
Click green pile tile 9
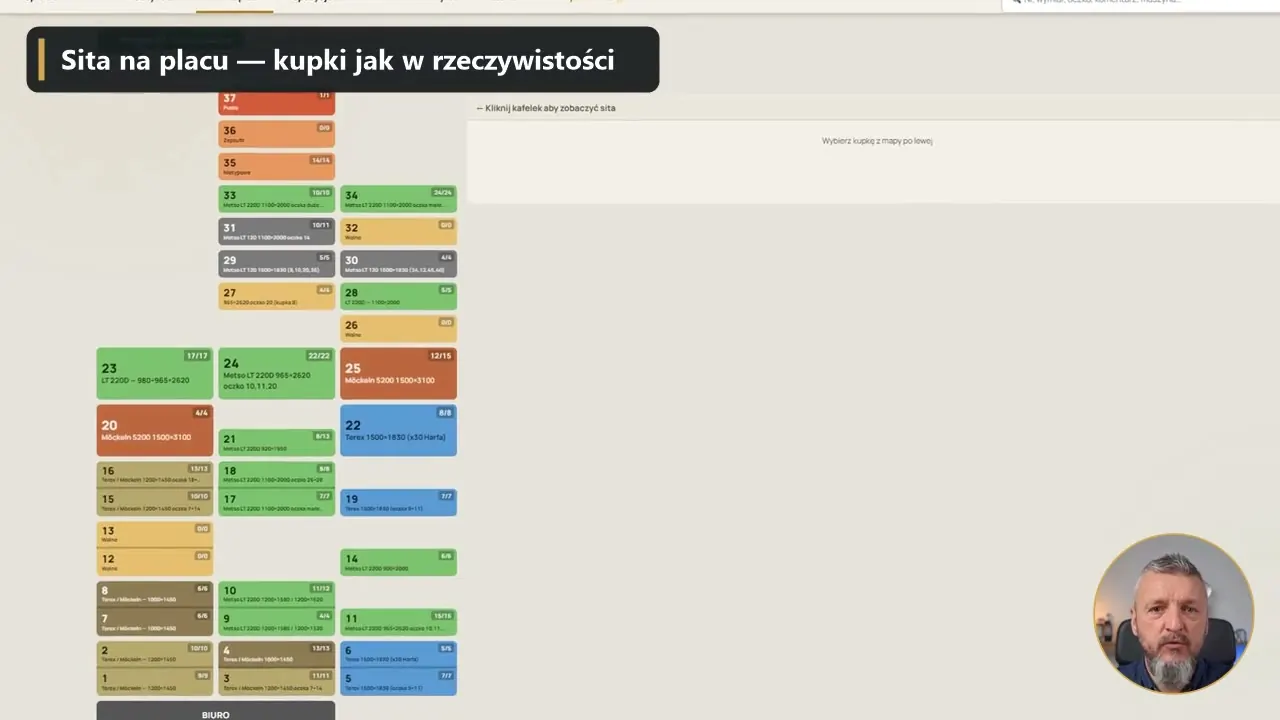click(276, 622)
